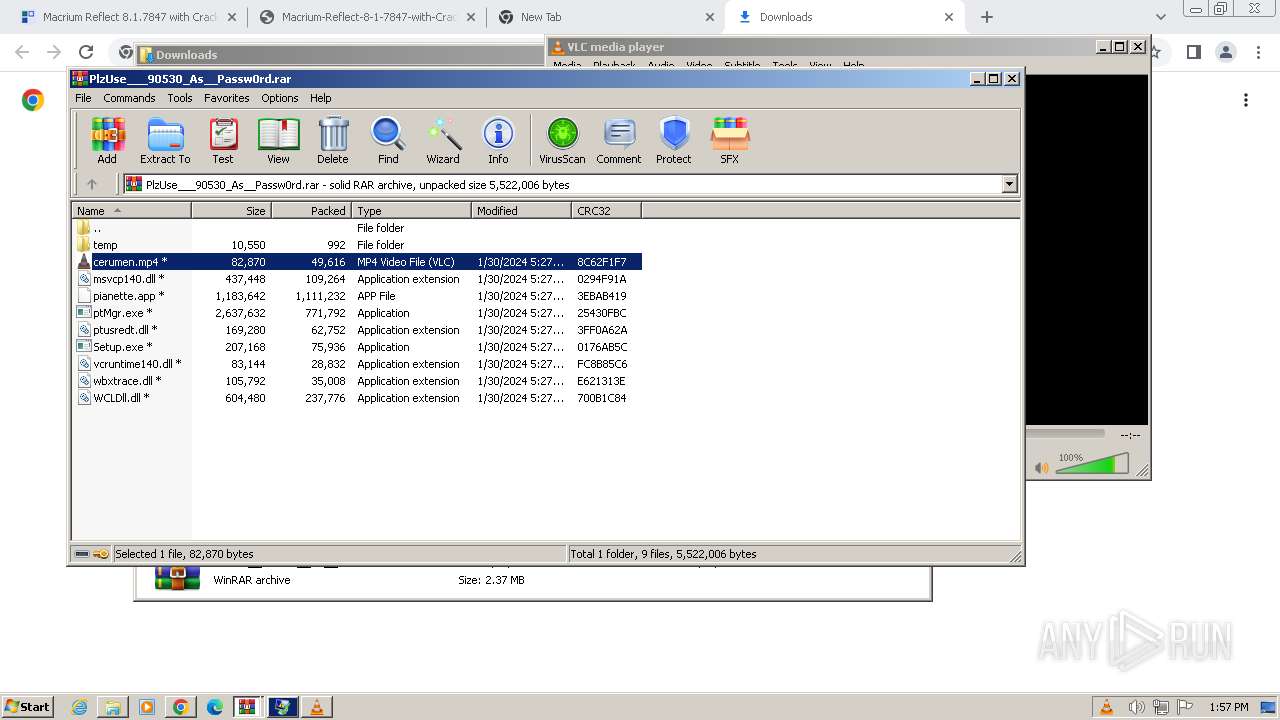Viewport: 1280px width, 720px height.
Task: Open WinRAR File menu
Action: click(83, 98)
